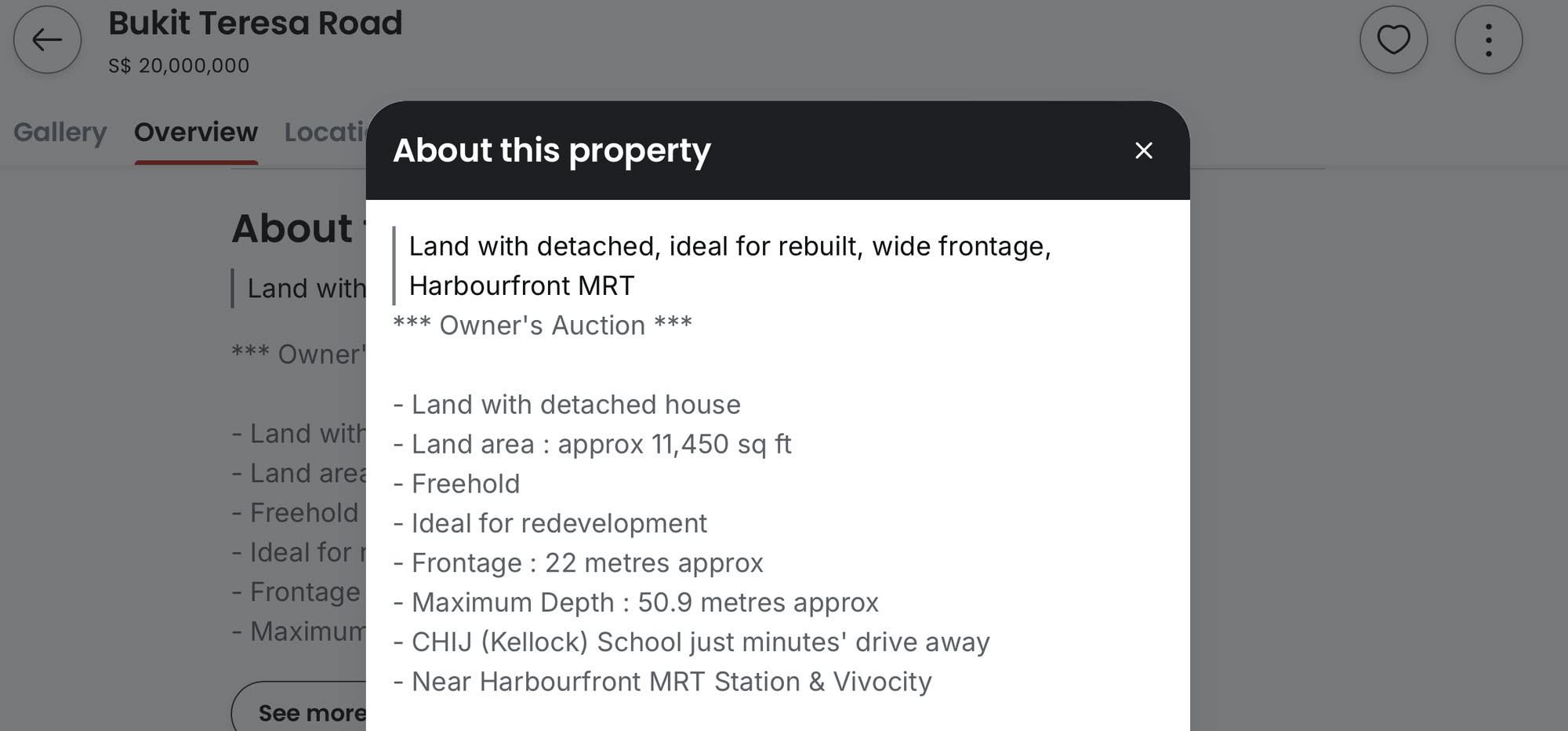Switch to the Gallery tab
Screen dimensions: 1568x731
[60, 132]
